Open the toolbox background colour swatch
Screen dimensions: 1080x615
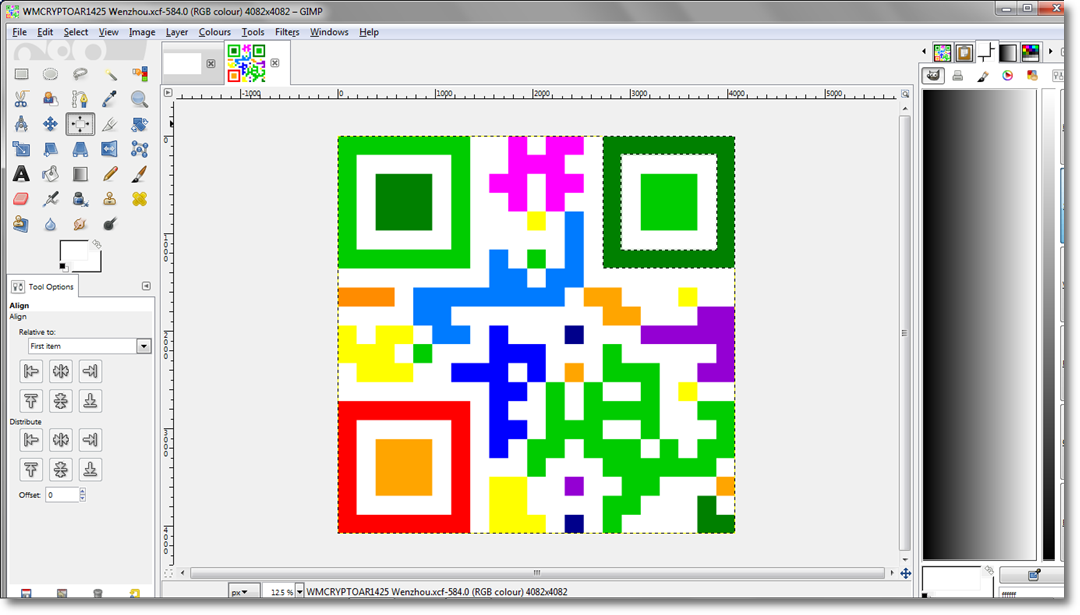(95, 264)
